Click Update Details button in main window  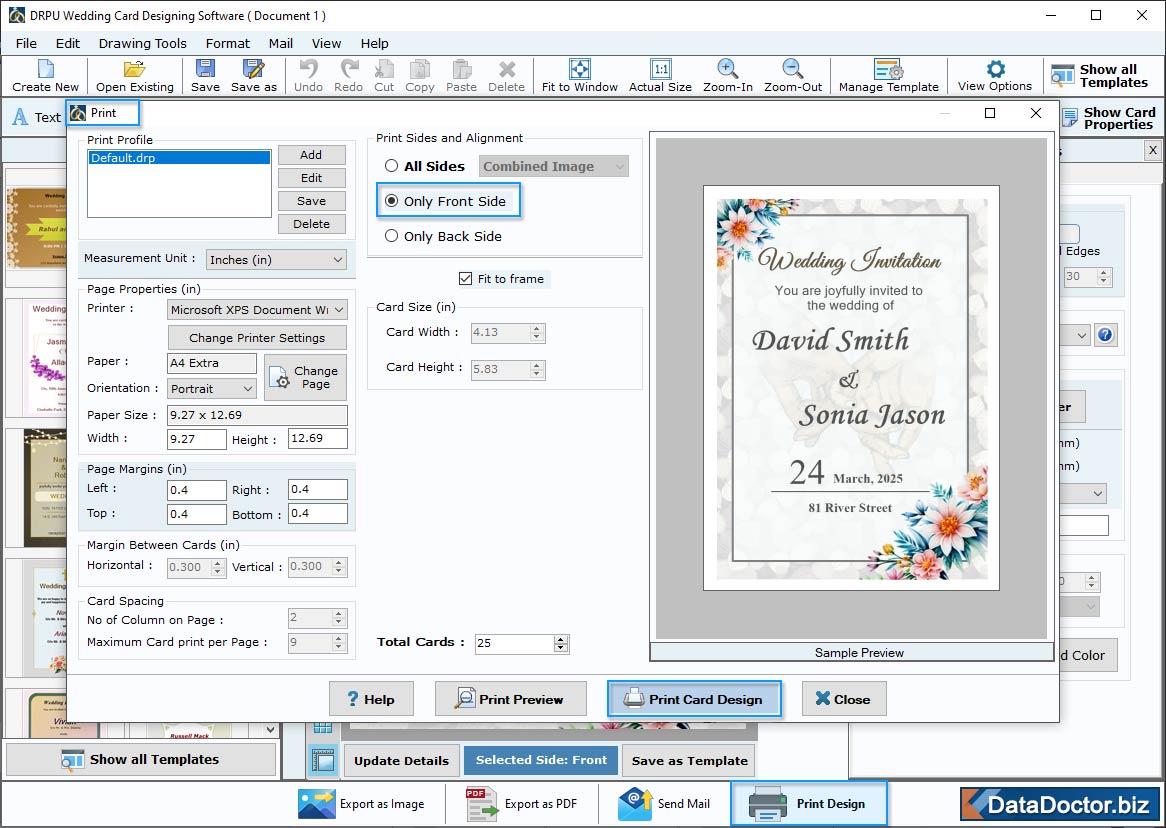(x=402, y=760)
